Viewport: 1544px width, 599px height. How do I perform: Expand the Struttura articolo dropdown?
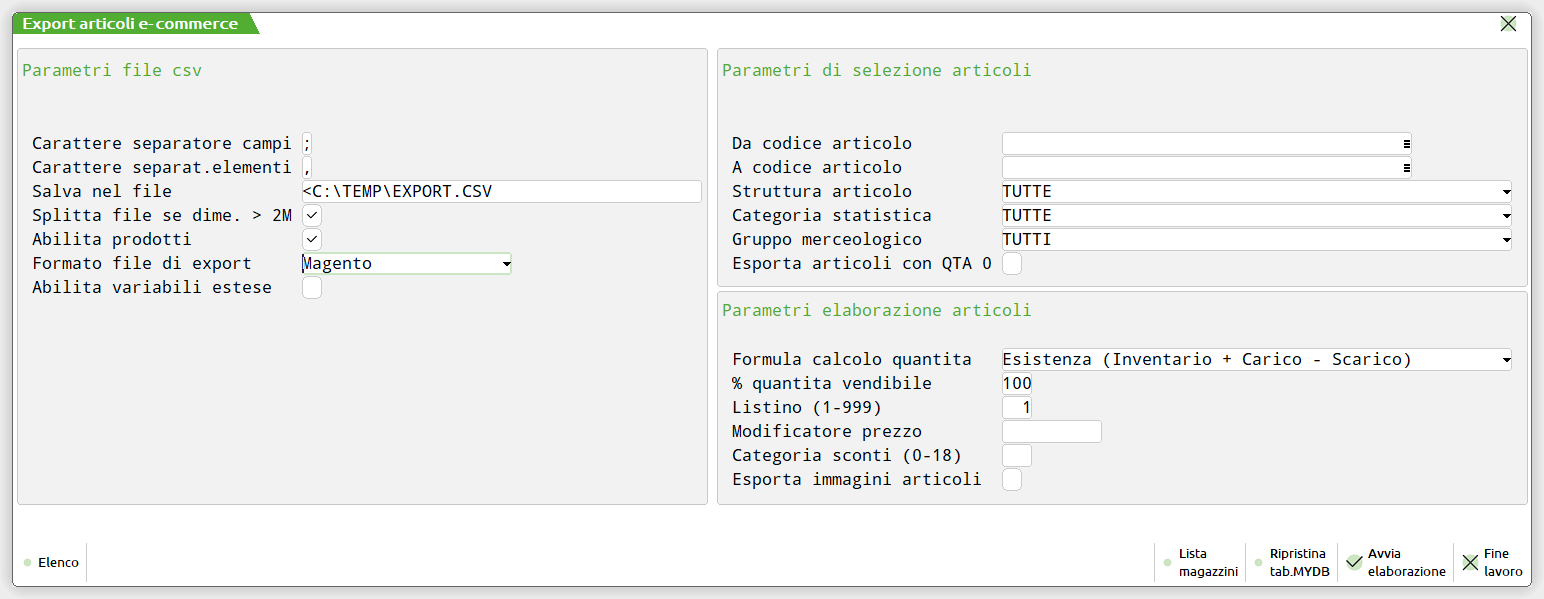point(1505,191)
